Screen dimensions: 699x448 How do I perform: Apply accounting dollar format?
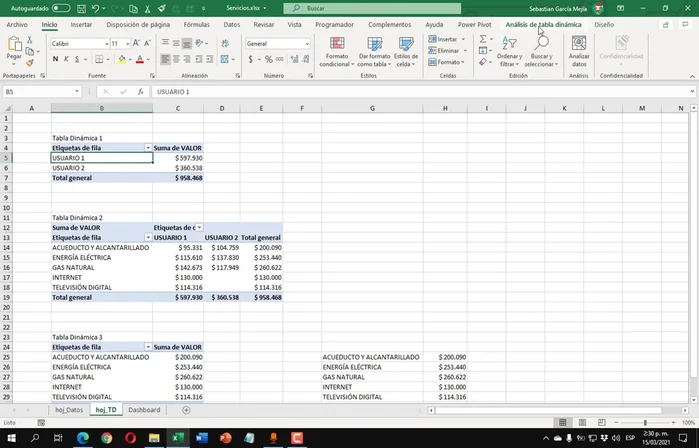click(251, 59)
